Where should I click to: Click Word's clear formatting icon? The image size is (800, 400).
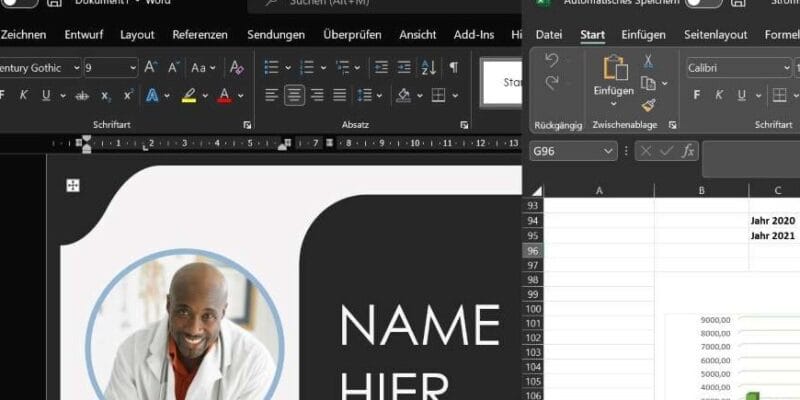click(x=236, y=68)
